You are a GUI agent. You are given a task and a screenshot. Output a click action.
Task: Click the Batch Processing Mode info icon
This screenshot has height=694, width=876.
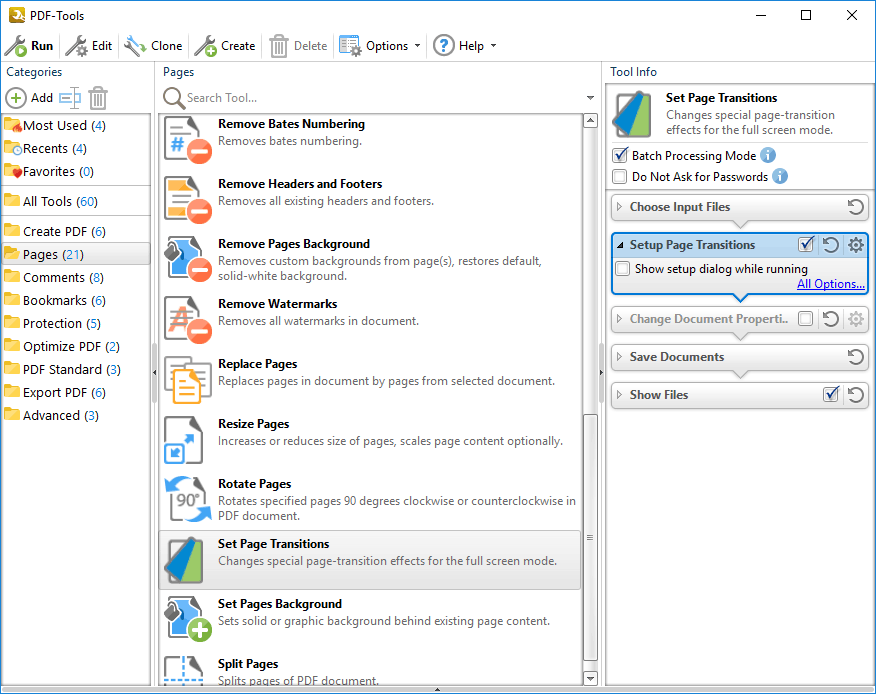(768, 155)
